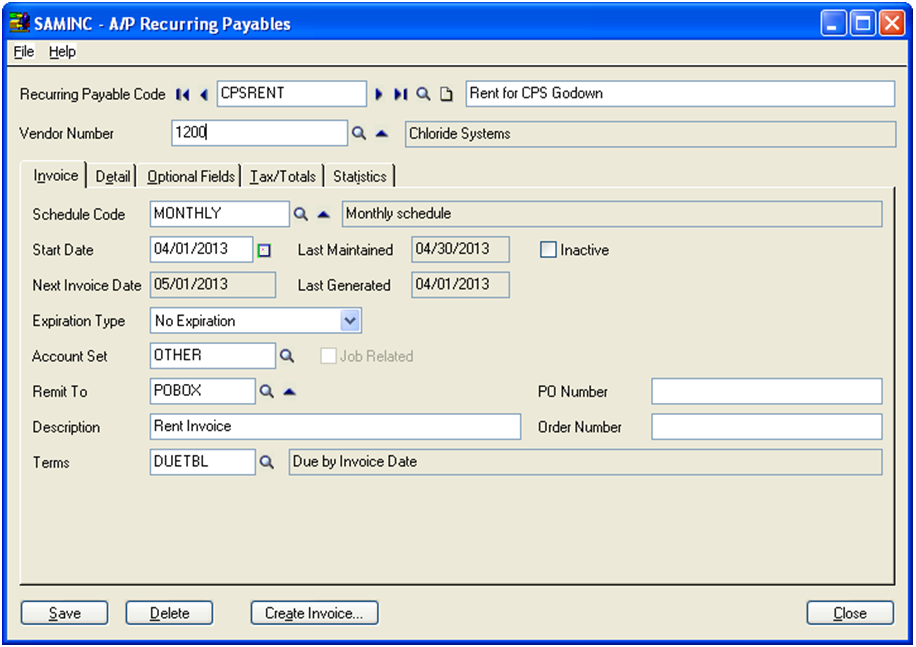
Task: Switch to the Optional Fields tab
Action: 191,176
